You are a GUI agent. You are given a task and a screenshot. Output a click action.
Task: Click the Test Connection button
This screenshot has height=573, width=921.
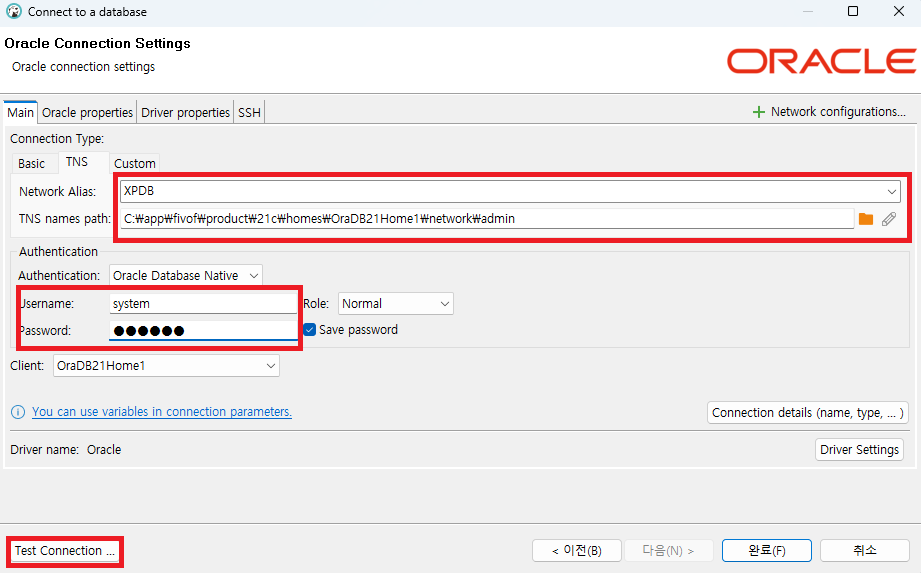click(65, 551)
